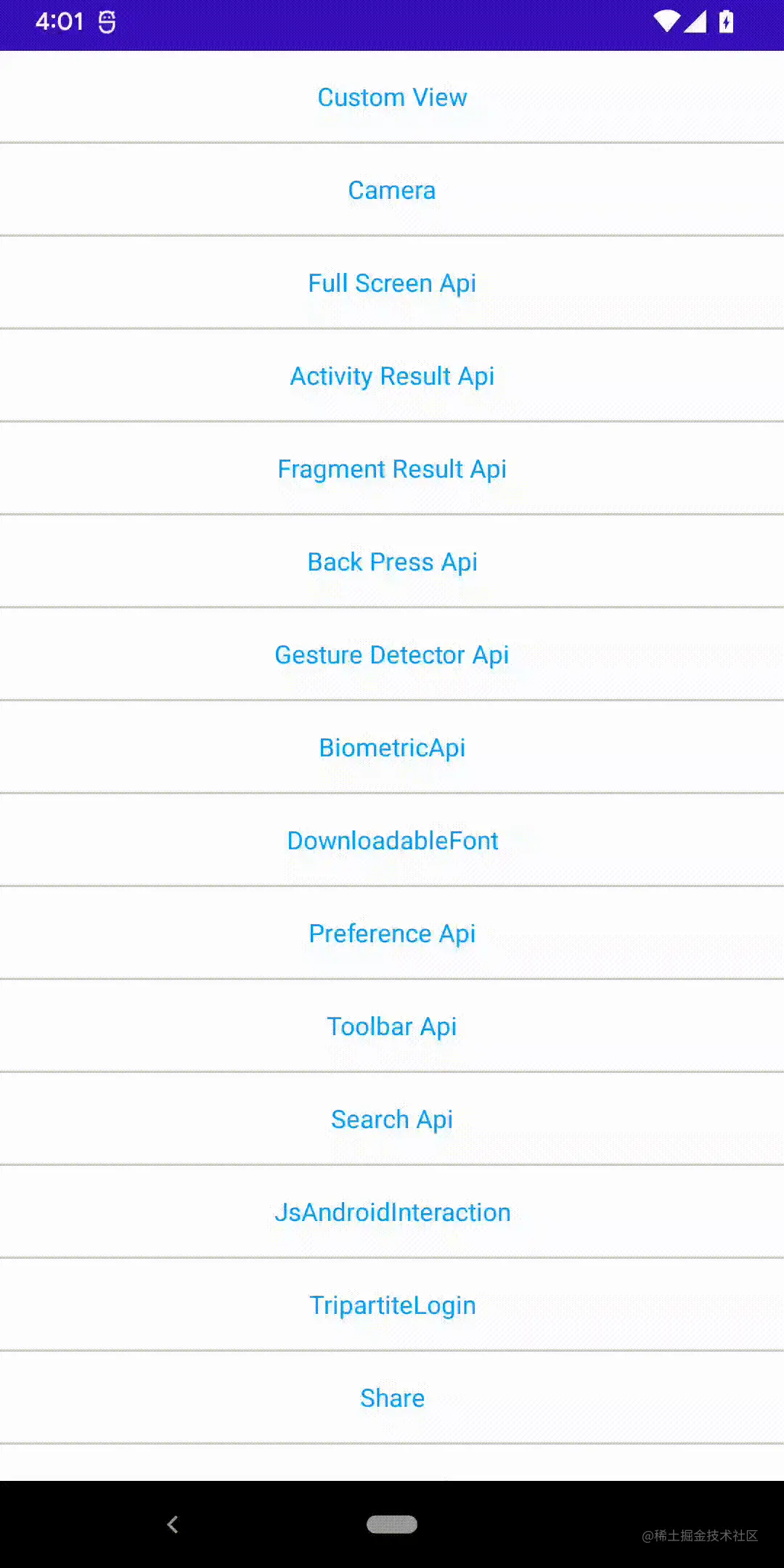This screenshot has width=784, height=1568.
Task: Open BiometricApi entry
Action: point(392,748)
